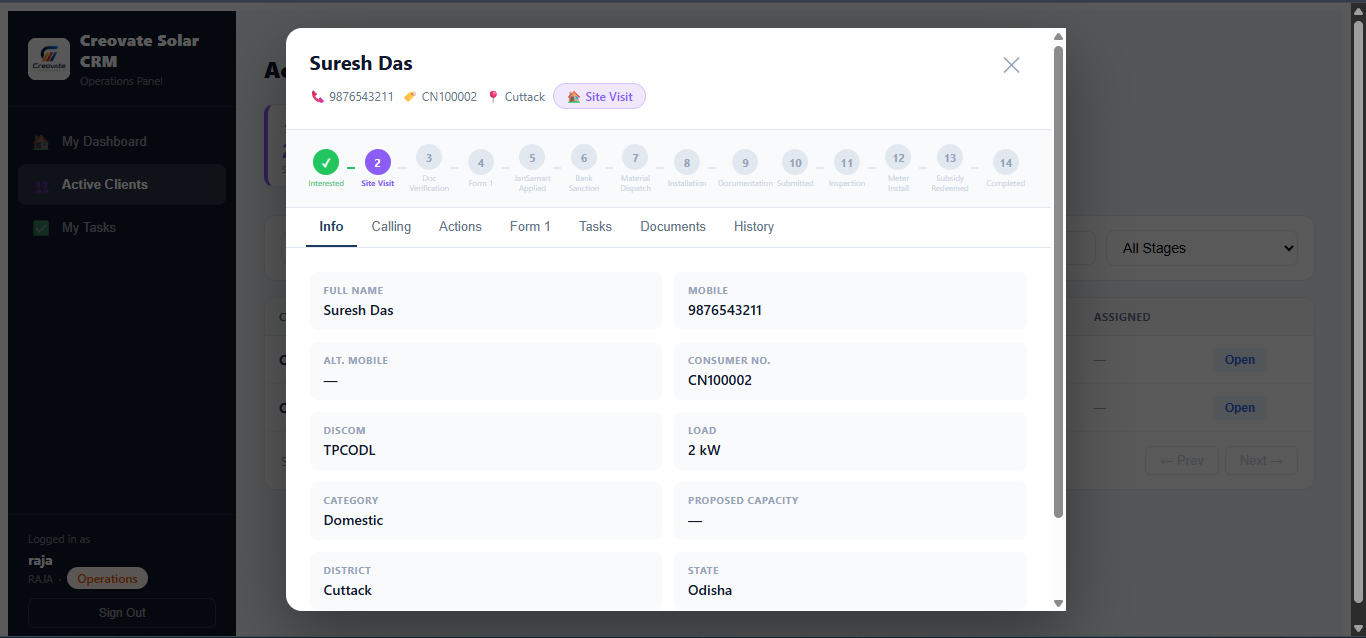This screenshot has height=638, width=1366.
Task: Switch to the Calling tab
Action: pos(391,227)
